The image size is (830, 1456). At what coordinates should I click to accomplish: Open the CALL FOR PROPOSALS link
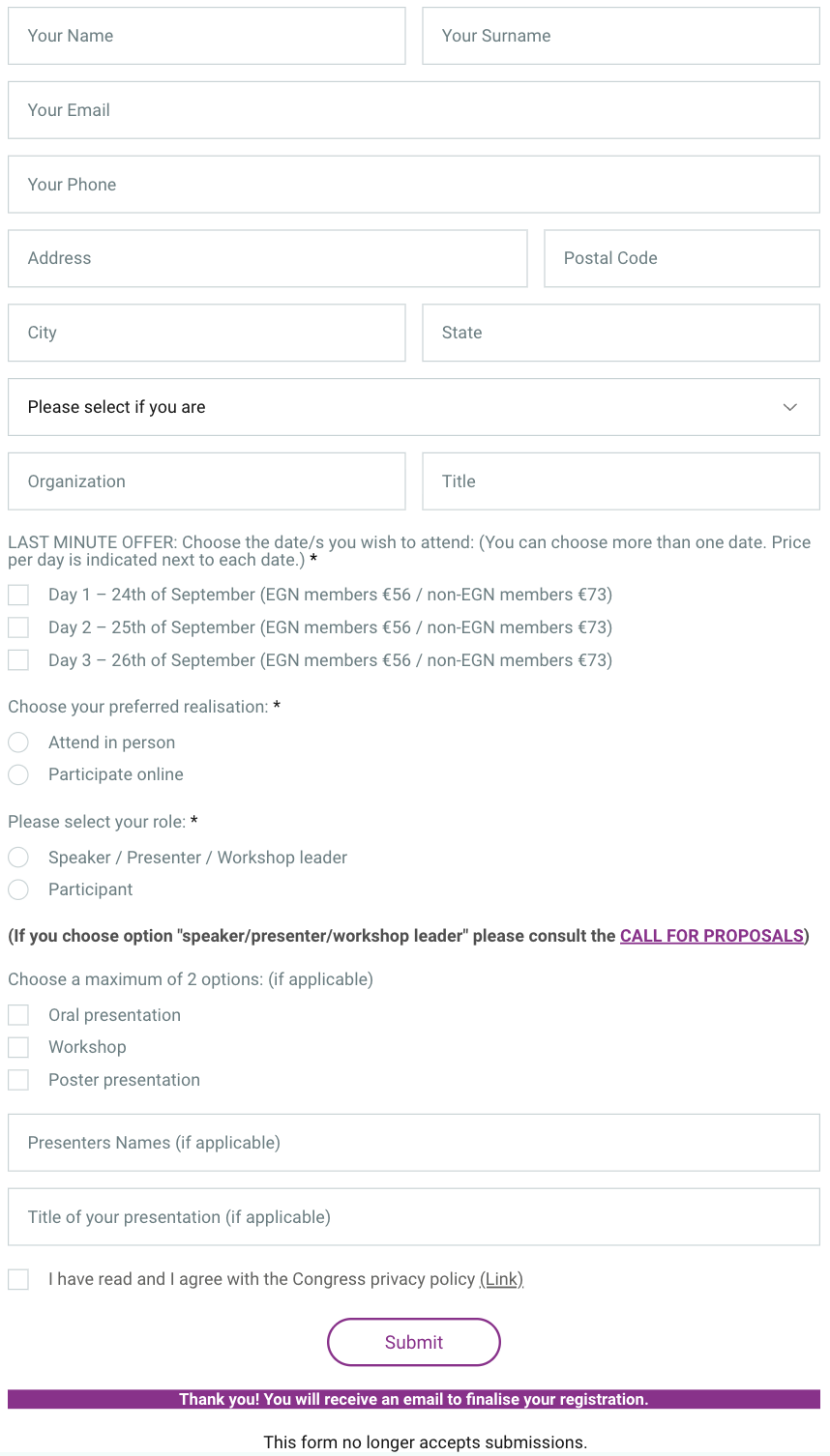(712, 936)
